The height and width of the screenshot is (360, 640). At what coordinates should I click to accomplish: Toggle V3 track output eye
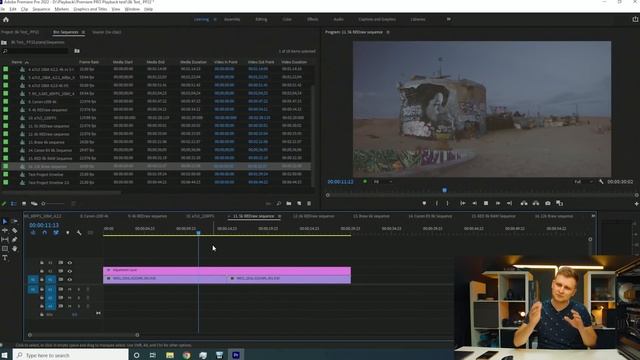click(70, 263)
